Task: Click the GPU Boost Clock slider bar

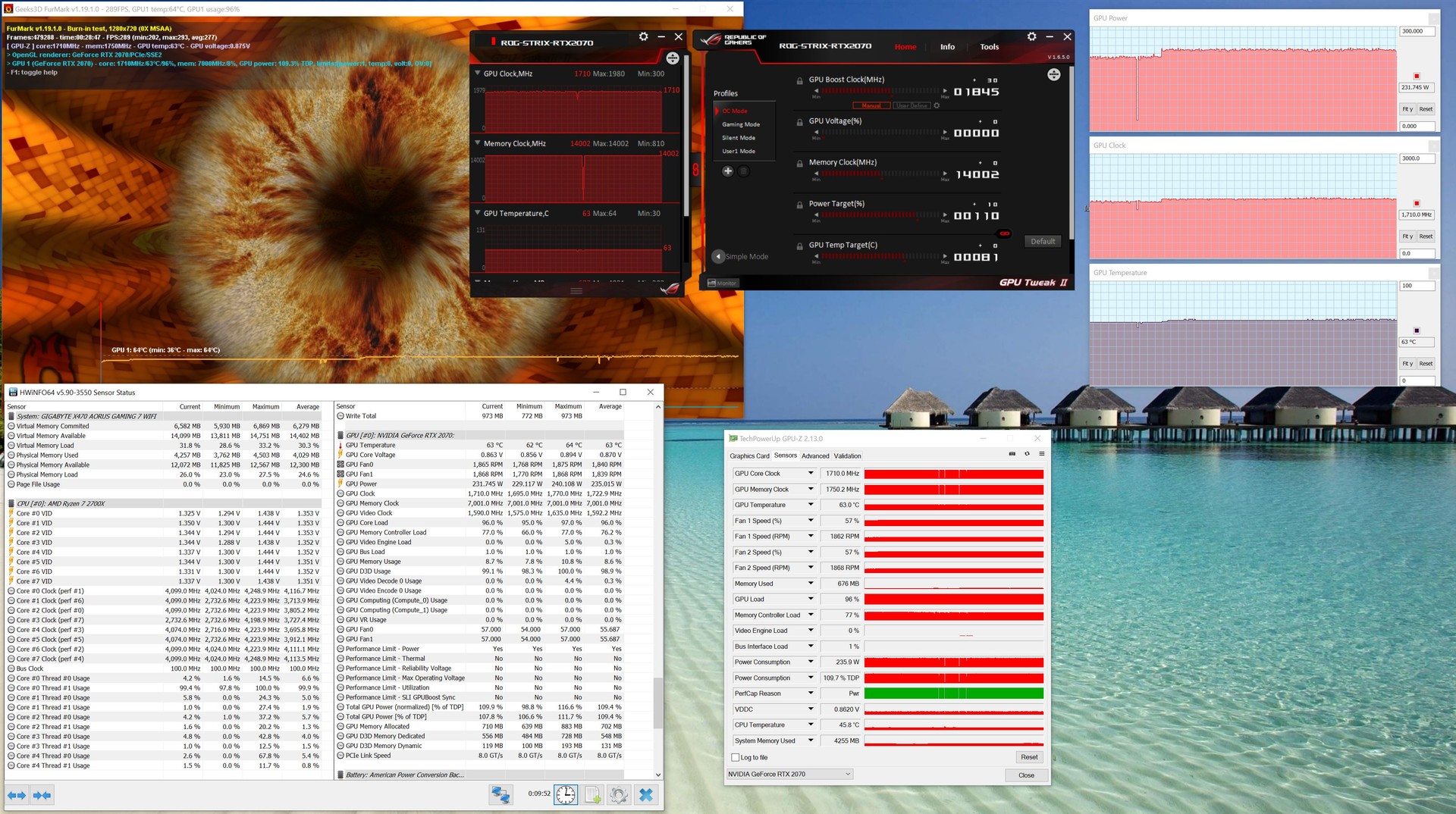Action: [x=880, y=91]
